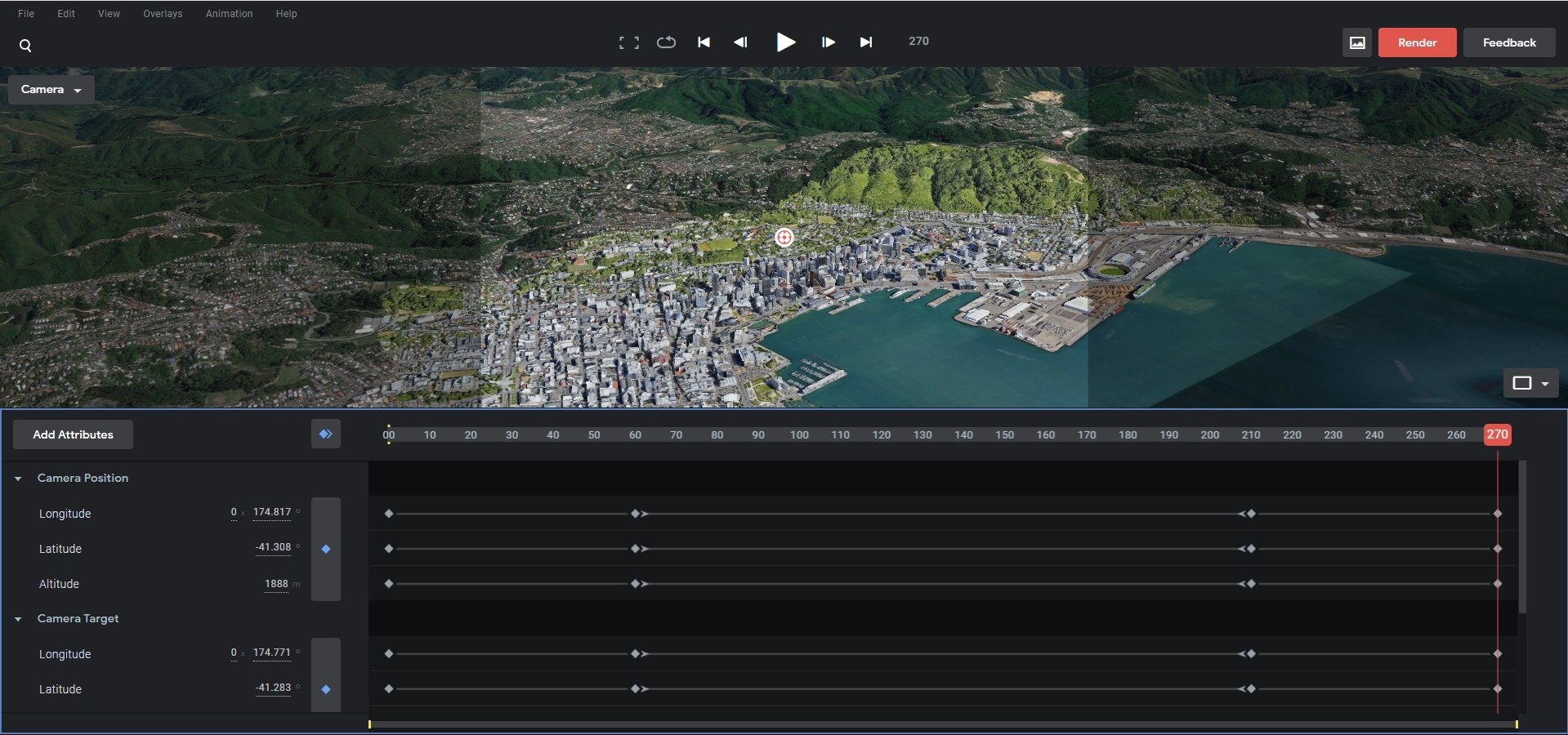
Task: Open the aspect ratio viewport dropdown
Action: 1530,383
